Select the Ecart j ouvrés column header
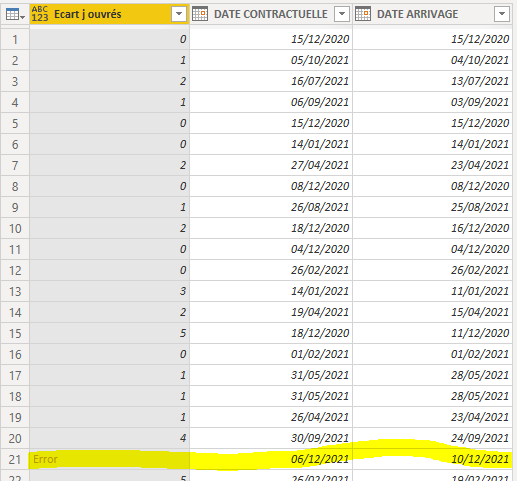Image resolution: width=517 pixels, height=481 pixels. [x=109, y=14]
